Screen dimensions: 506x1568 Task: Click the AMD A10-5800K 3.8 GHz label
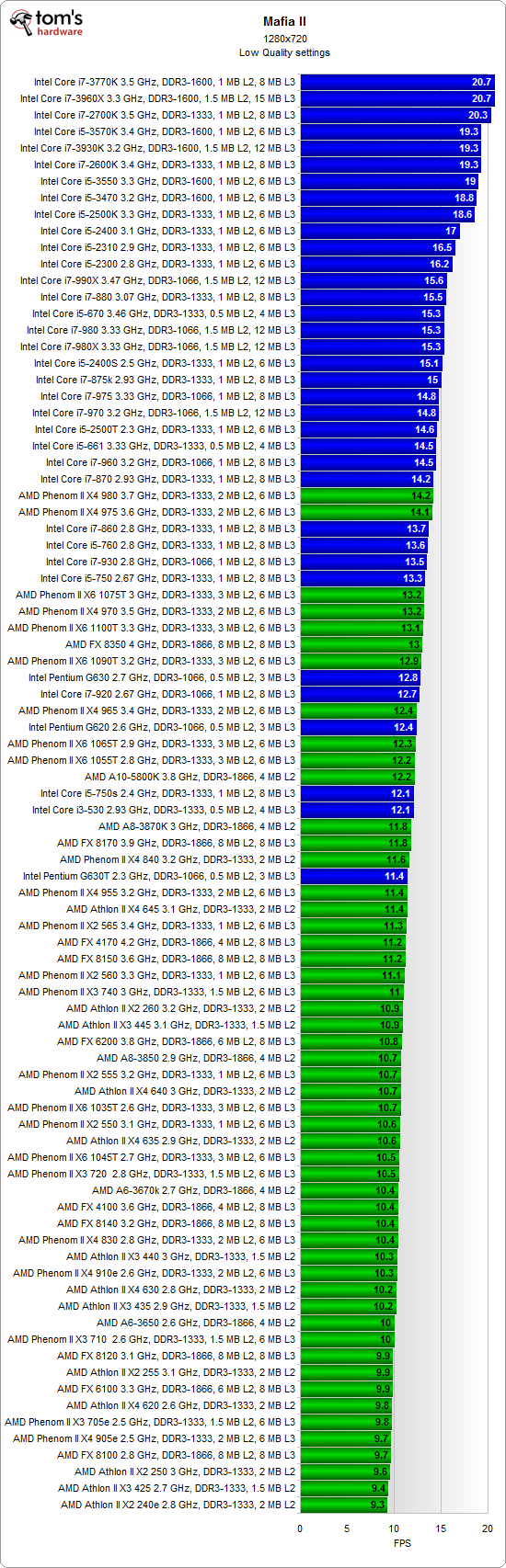(x=190, y=777)
